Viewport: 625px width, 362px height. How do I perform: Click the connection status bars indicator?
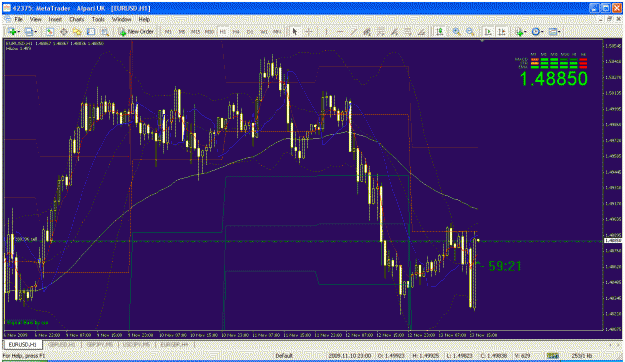552,356
